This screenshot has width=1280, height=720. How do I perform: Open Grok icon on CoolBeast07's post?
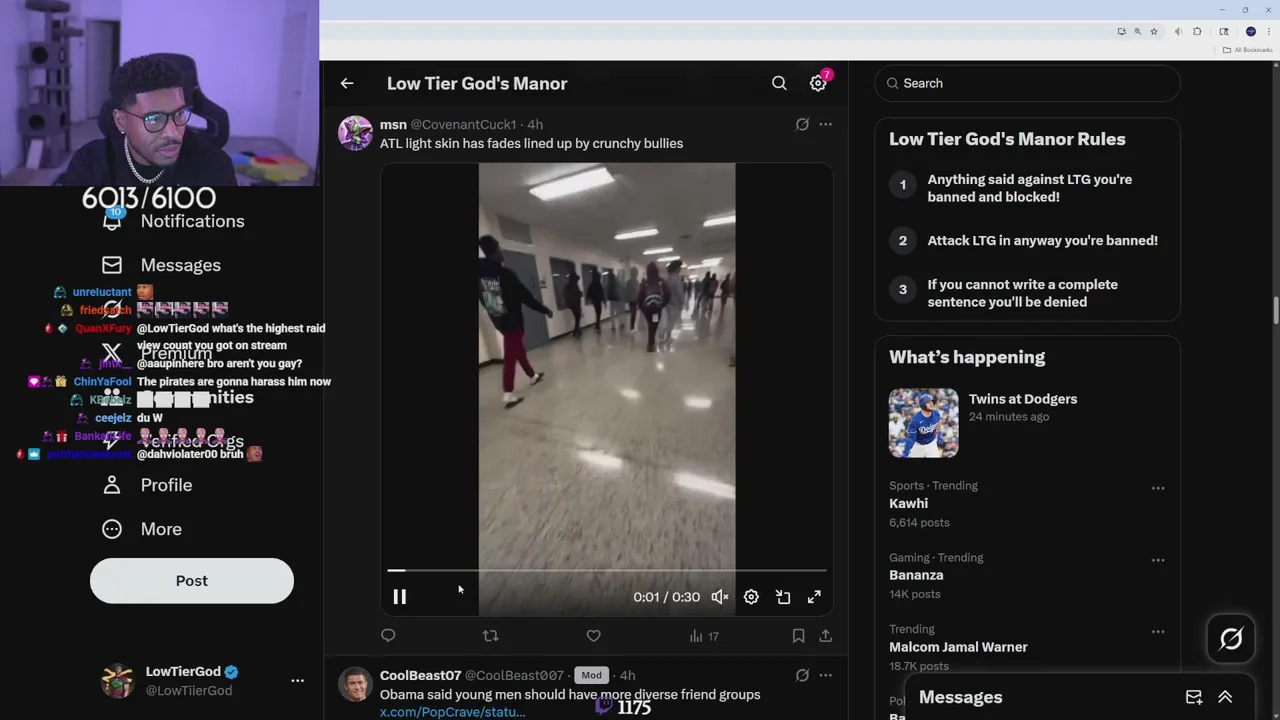point(802,675)
